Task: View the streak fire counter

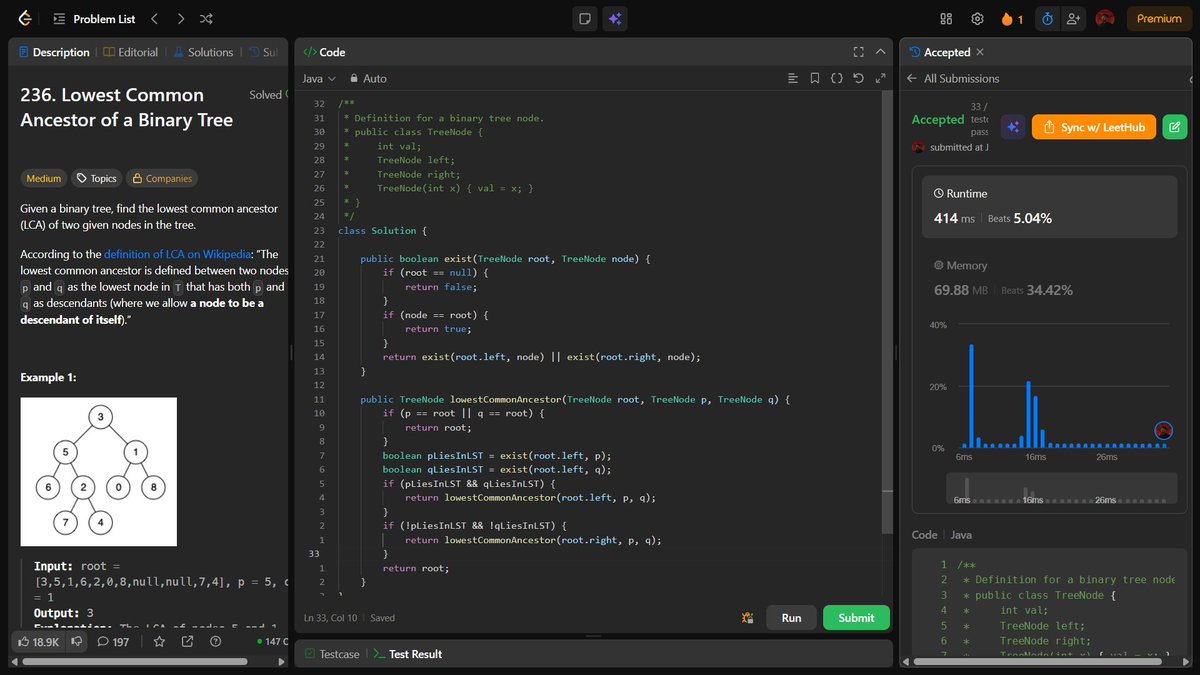Action: point(1012,18)
